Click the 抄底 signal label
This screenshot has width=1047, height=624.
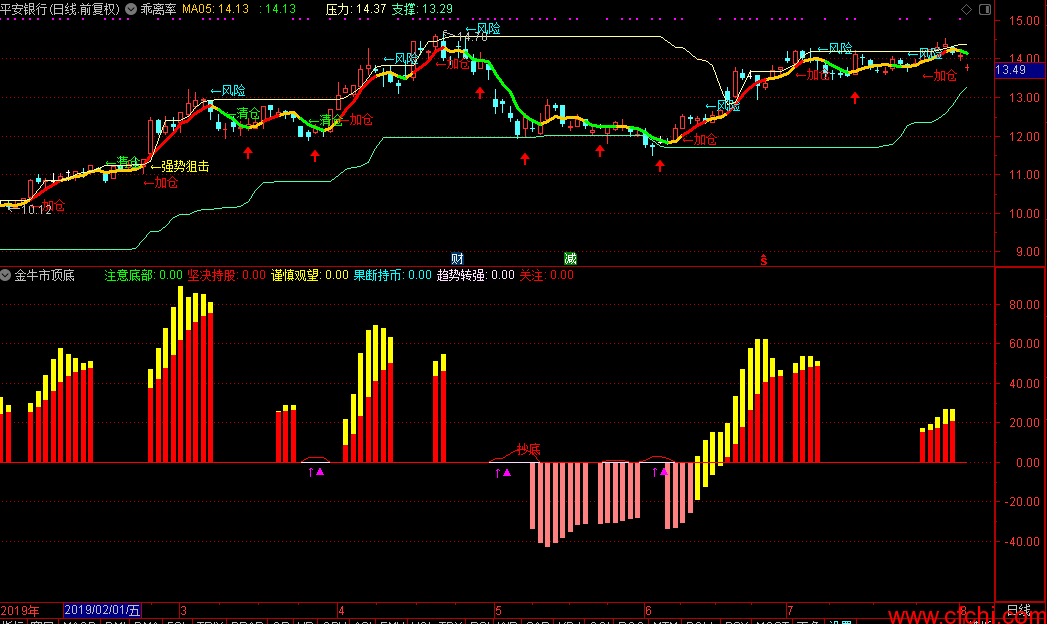[x=528, y=450]
